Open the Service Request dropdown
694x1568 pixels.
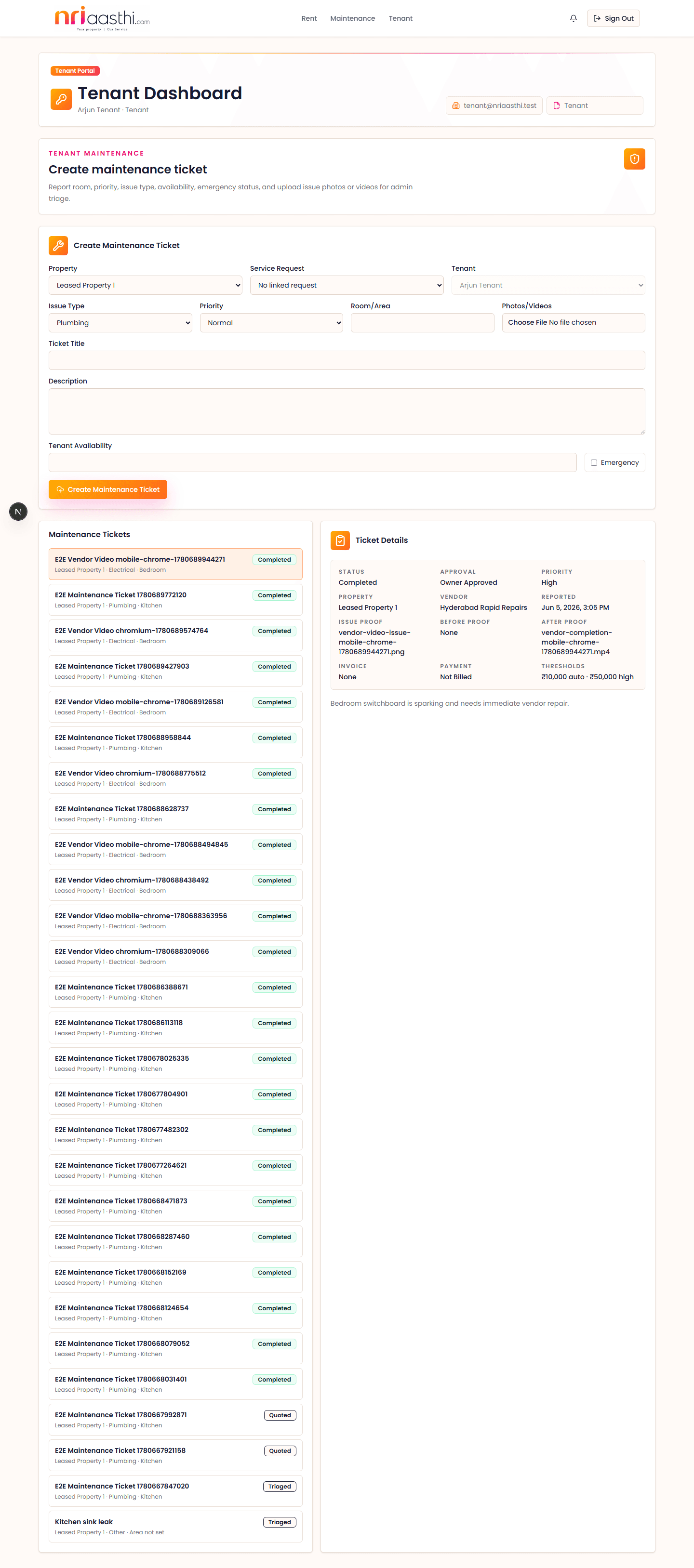pyautogui.click(x=347, y=285)
